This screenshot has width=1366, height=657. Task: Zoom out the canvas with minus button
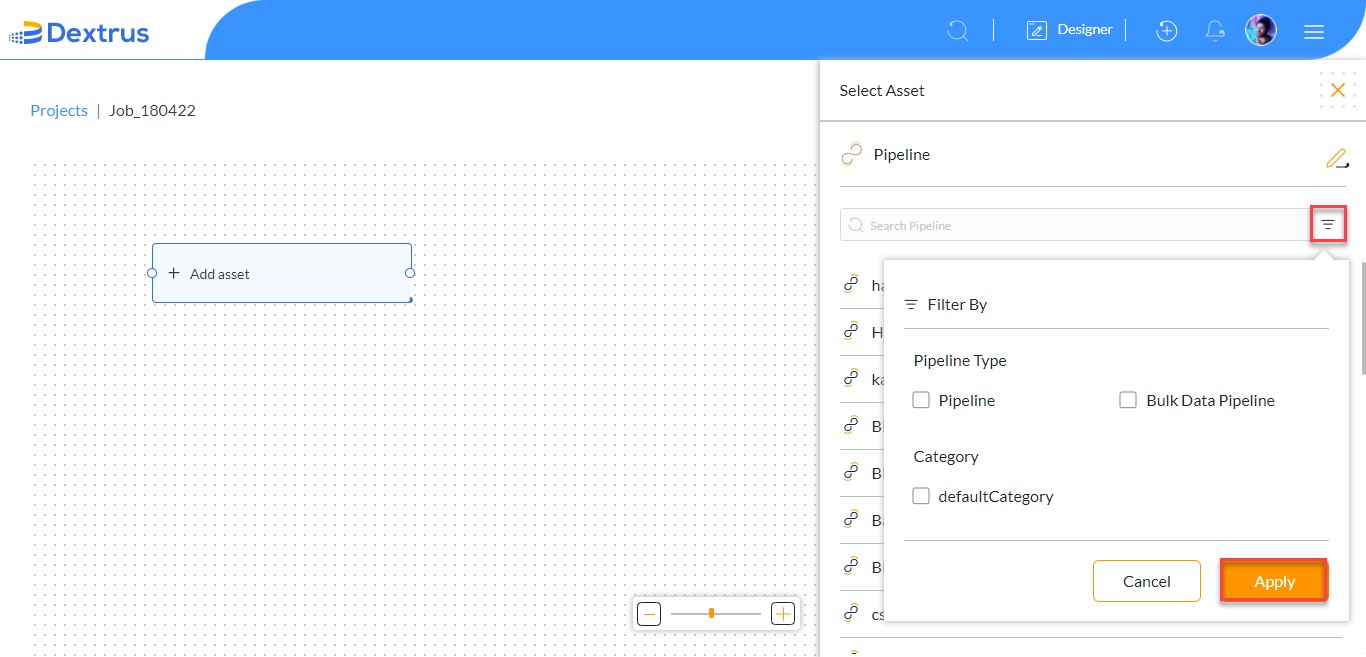tap(649, 614)
